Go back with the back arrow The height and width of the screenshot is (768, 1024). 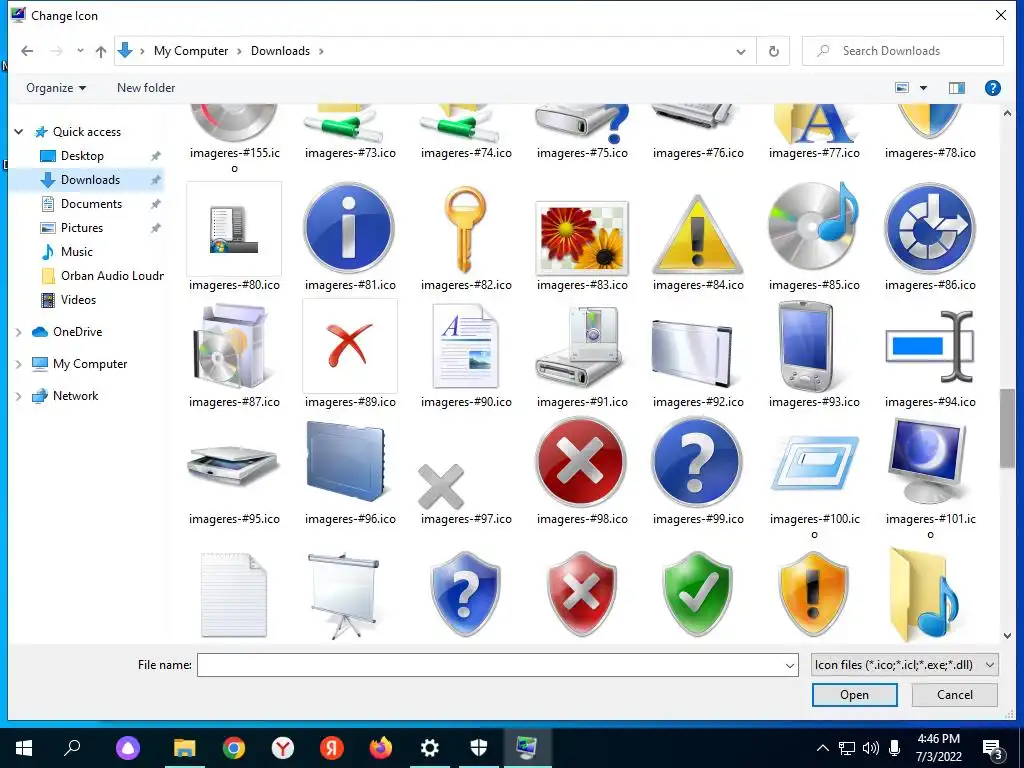click(x=27, y=51)
